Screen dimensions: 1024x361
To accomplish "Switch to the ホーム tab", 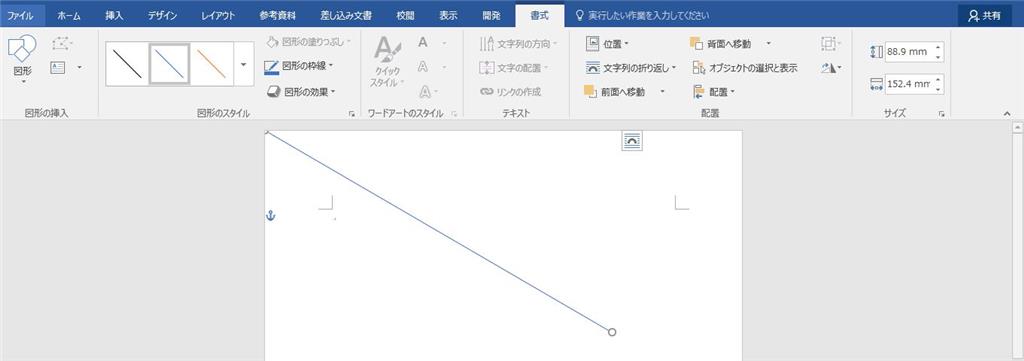I will pos(69,15).
